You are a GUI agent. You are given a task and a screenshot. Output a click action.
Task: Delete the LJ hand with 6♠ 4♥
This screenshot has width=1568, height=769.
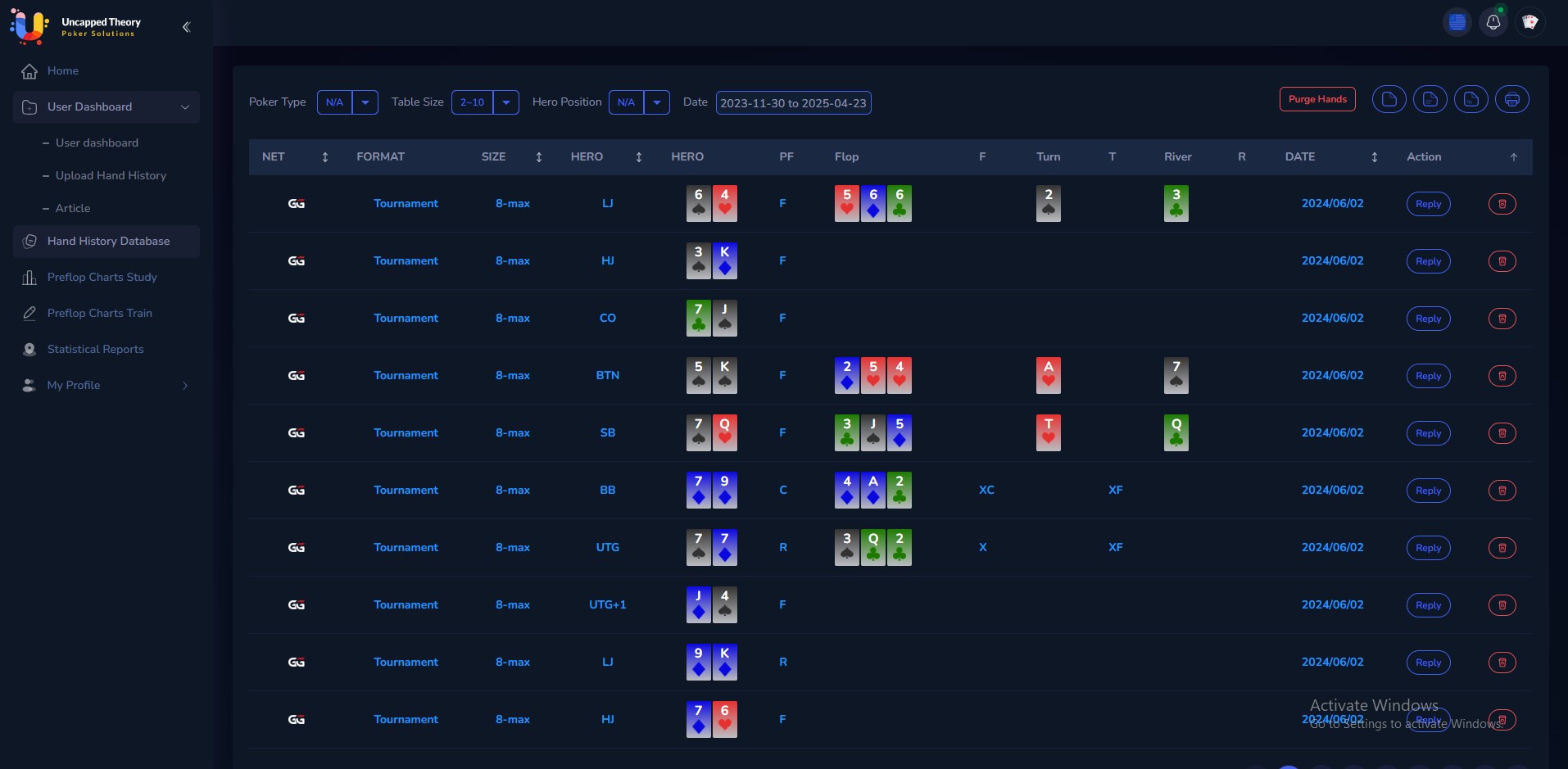pos(1502,204)
